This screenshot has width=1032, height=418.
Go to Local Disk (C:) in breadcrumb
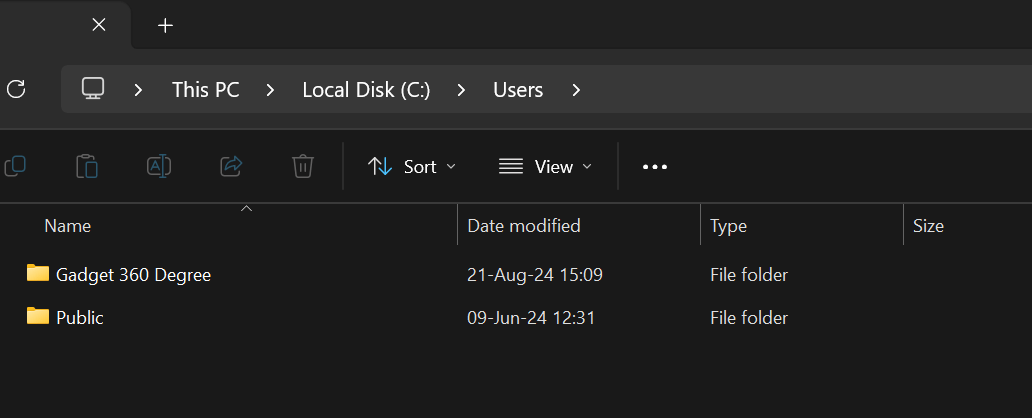(366, 90)
